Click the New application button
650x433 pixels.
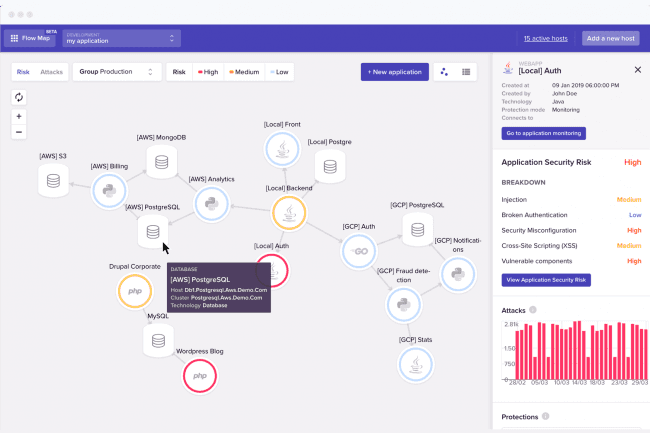point(395,72)
